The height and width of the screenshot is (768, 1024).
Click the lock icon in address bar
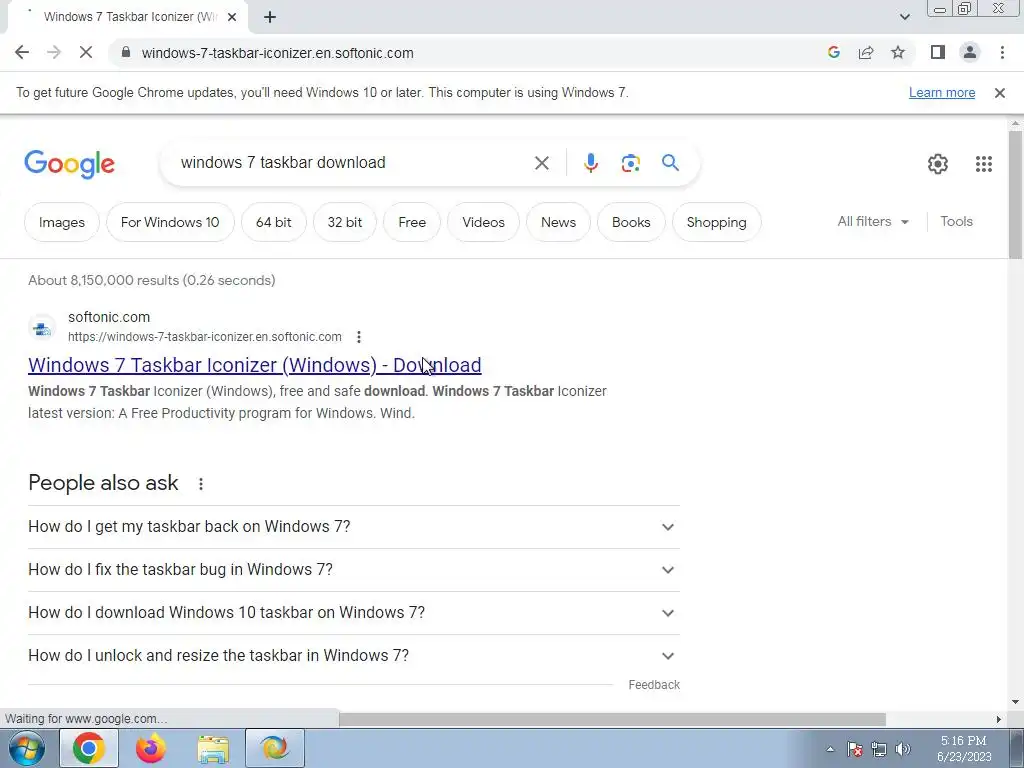tap(126, 53)
